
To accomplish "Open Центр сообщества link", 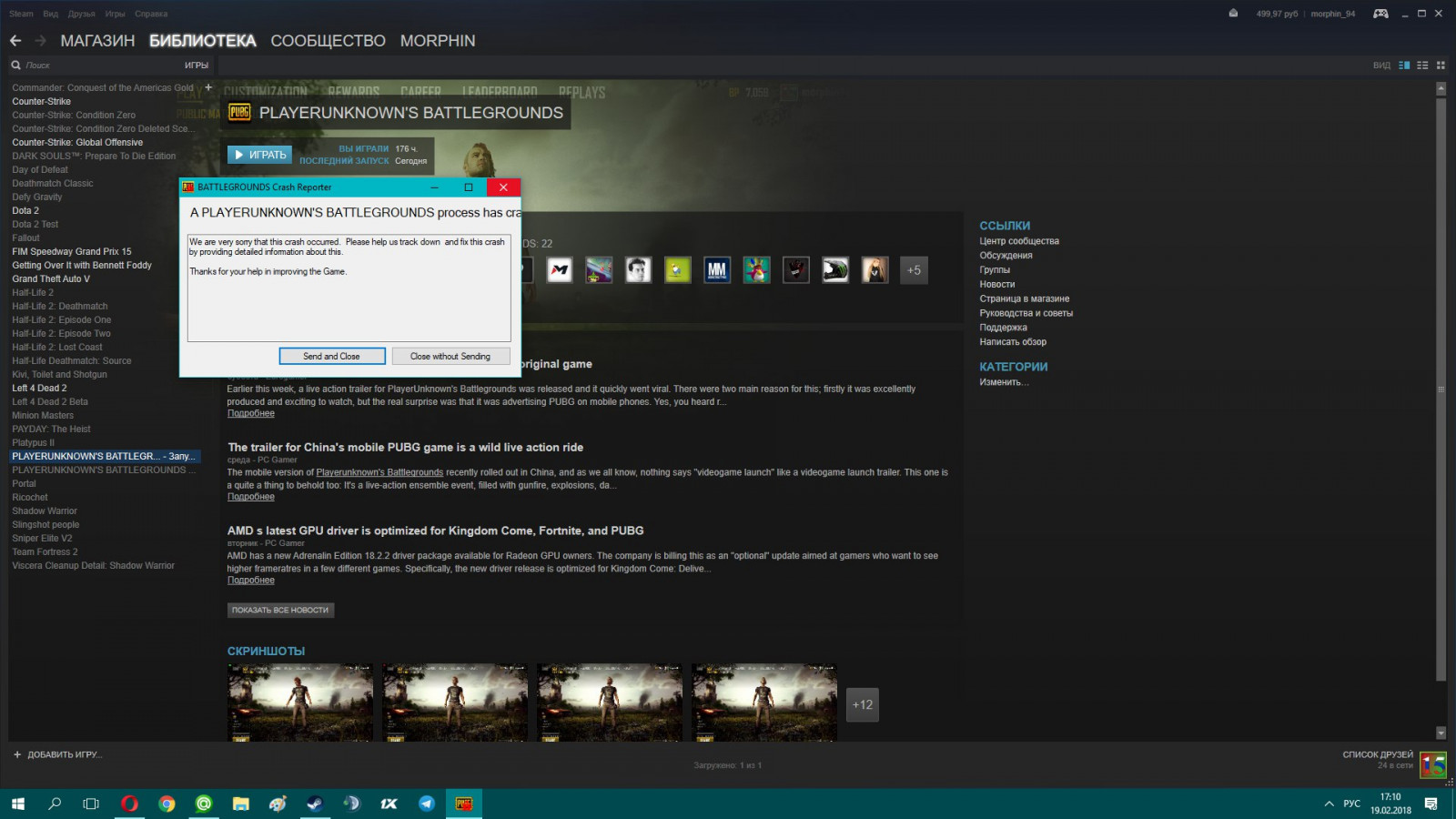I will point(1019,241).
